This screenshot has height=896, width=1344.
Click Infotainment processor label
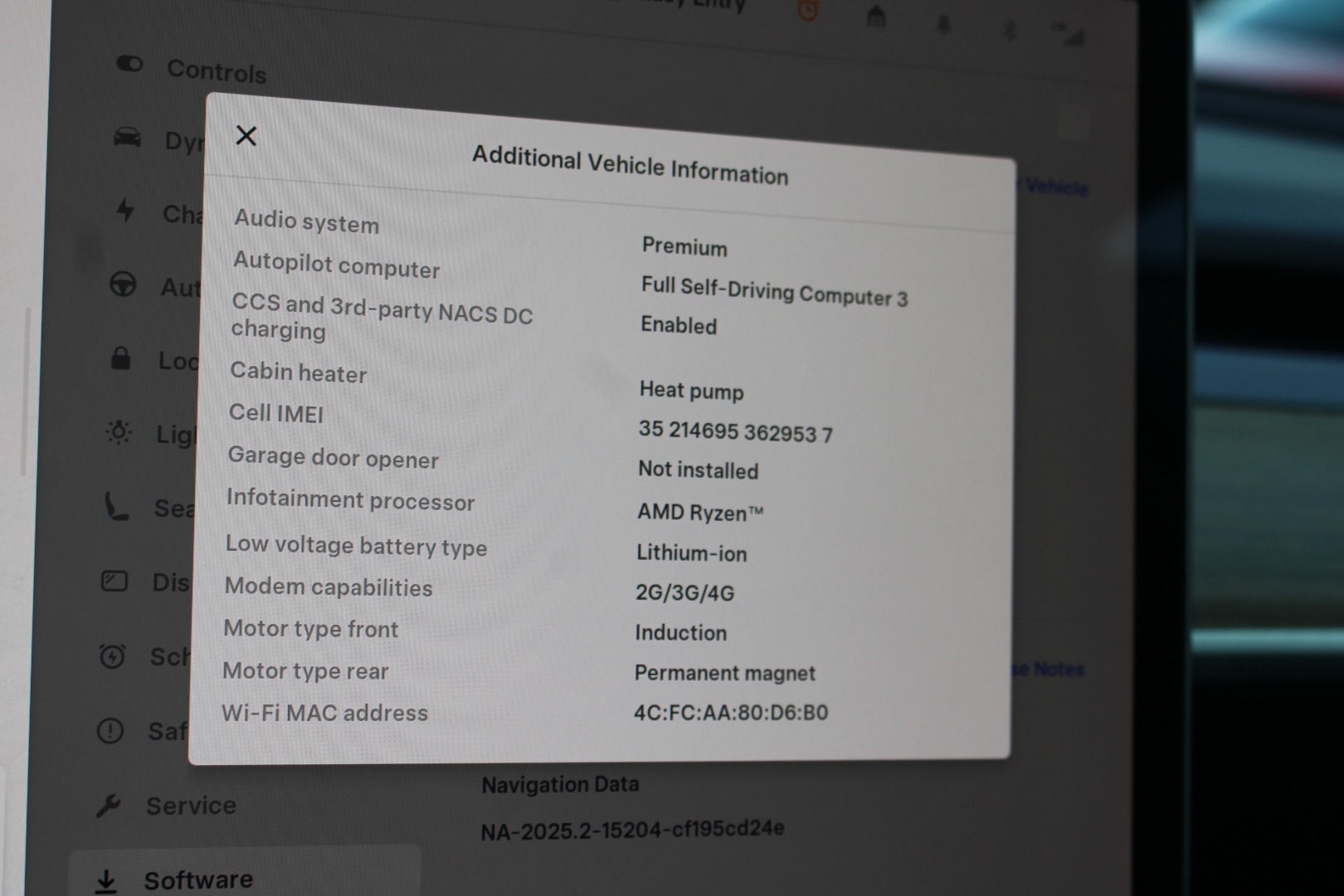pos(350,499)
